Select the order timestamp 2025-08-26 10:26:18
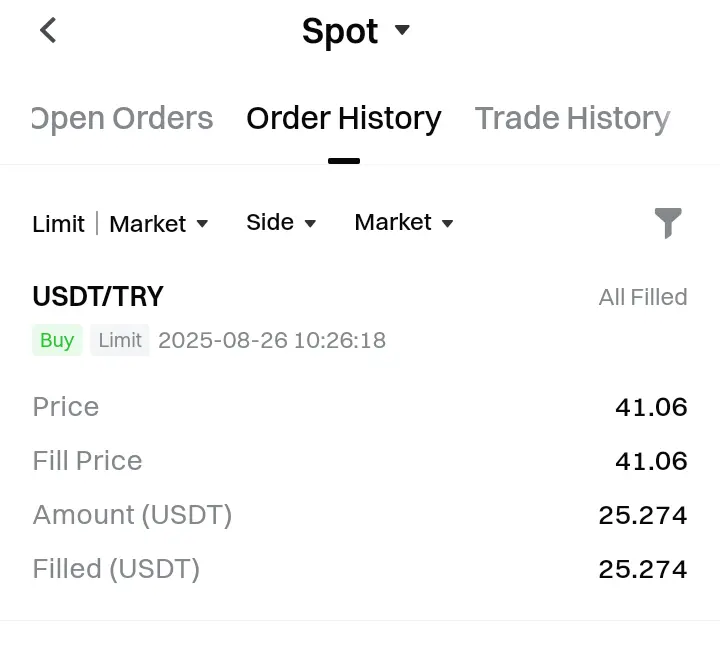The image size is (720, 653). click(272, 340)
